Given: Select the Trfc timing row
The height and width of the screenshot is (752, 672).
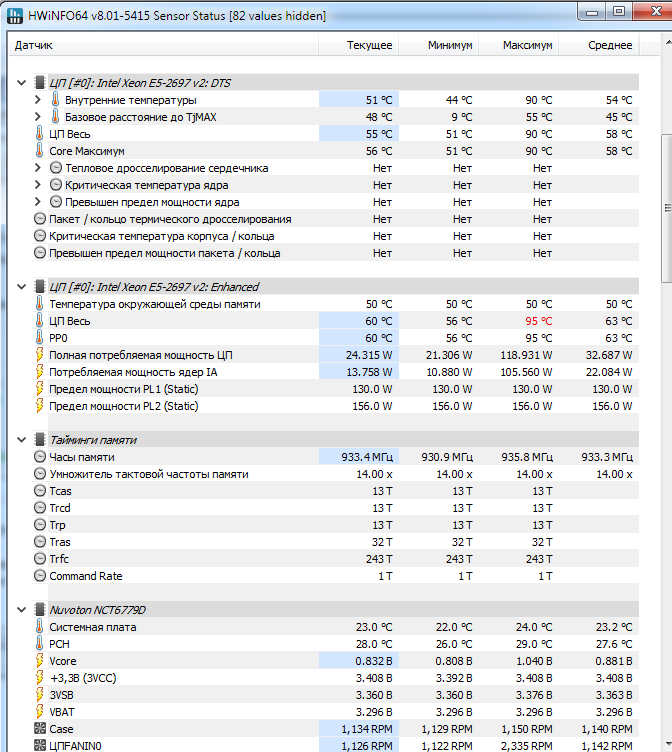Looking at the screenshot, I should (335, 559).
